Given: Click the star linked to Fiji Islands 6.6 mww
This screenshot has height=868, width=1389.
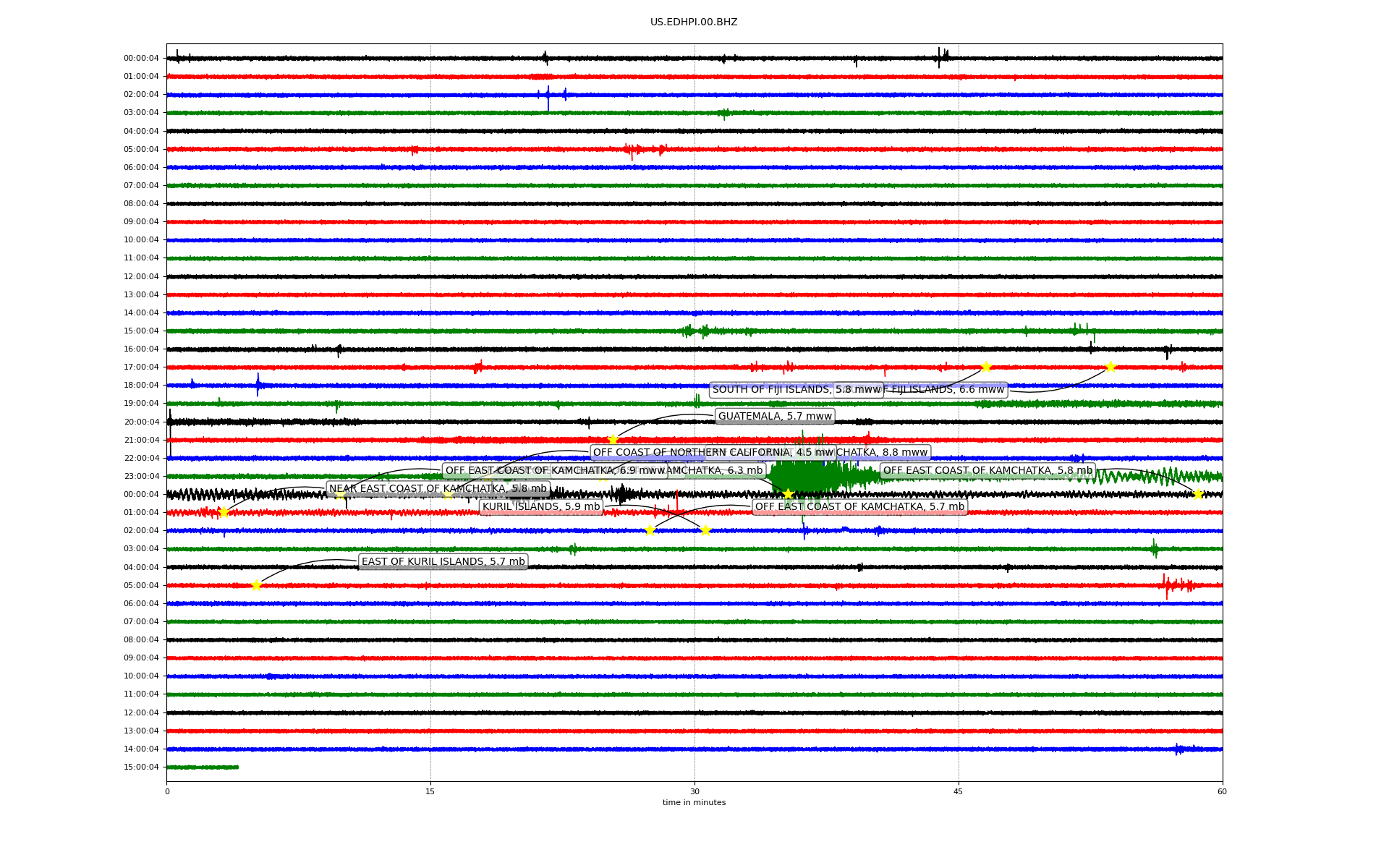Looking at the screenshot, I should pos(1110,367).
